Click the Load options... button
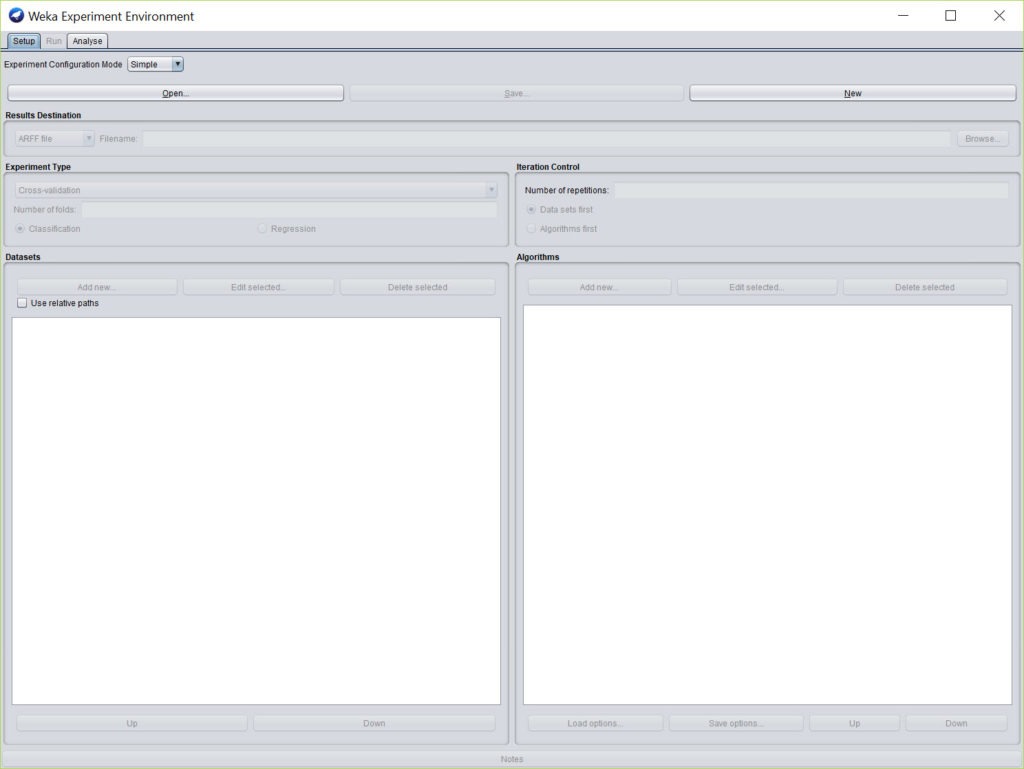Screen dimensions: 1024x769 595,723
